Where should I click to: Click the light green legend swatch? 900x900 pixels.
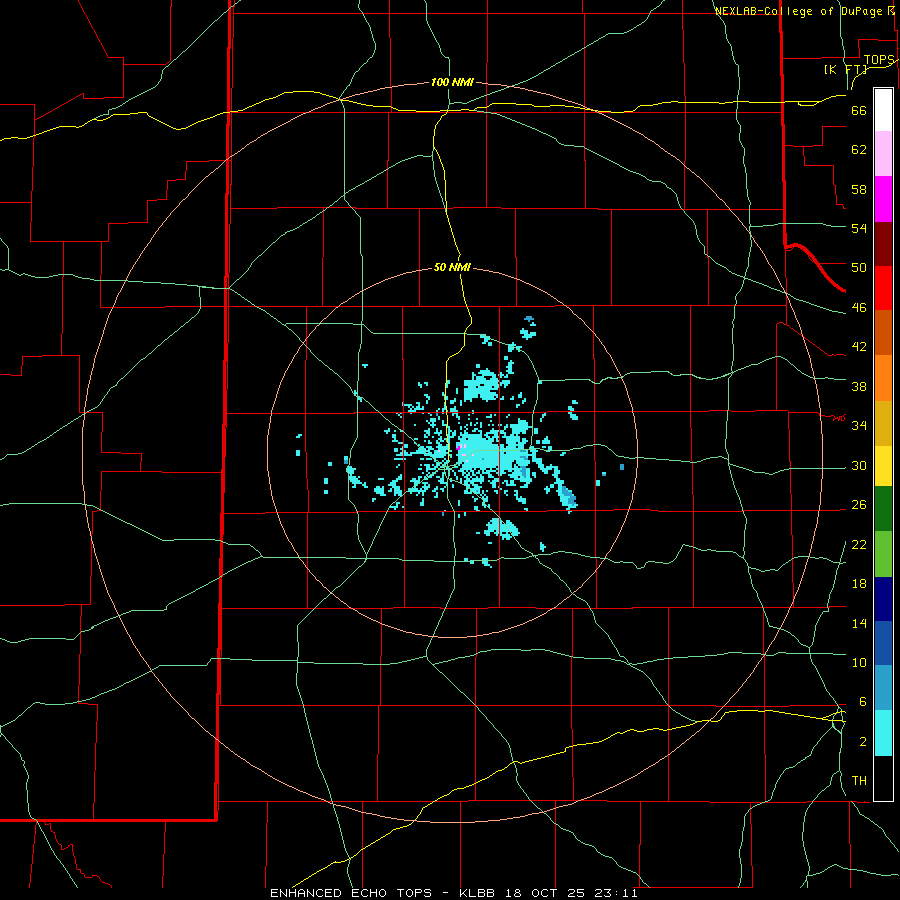click(x=883, y=553)
